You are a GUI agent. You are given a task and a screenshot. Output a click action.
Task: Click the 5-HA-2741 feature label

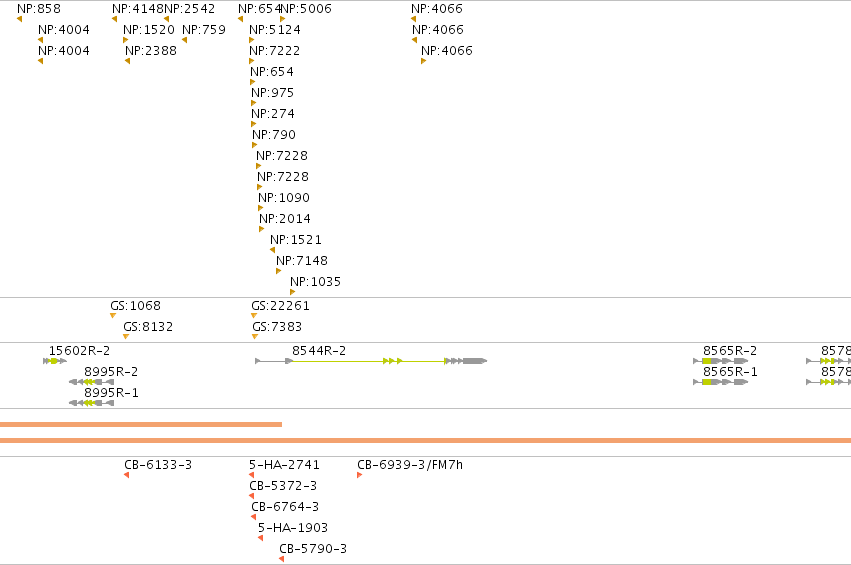pyautogui.click(x=284, y=465)
